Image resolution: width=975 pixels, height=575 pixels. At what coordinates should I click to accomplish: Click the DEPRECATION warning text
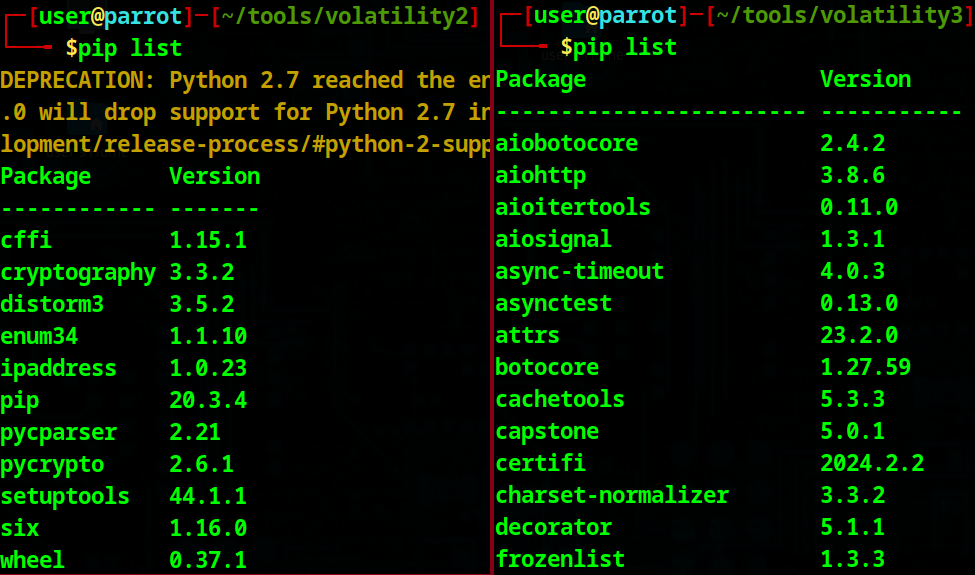coord(245,113)
